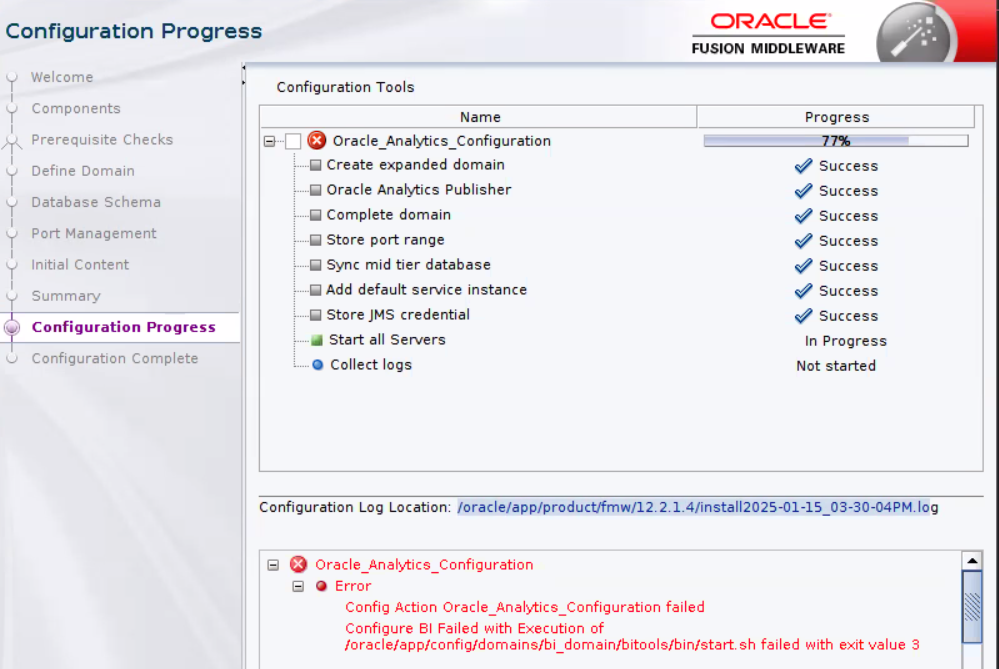999x669 pixels.
Task: Click the error log scrollbar up arrow
Action: pyautogui.click(x=972, y=561)
